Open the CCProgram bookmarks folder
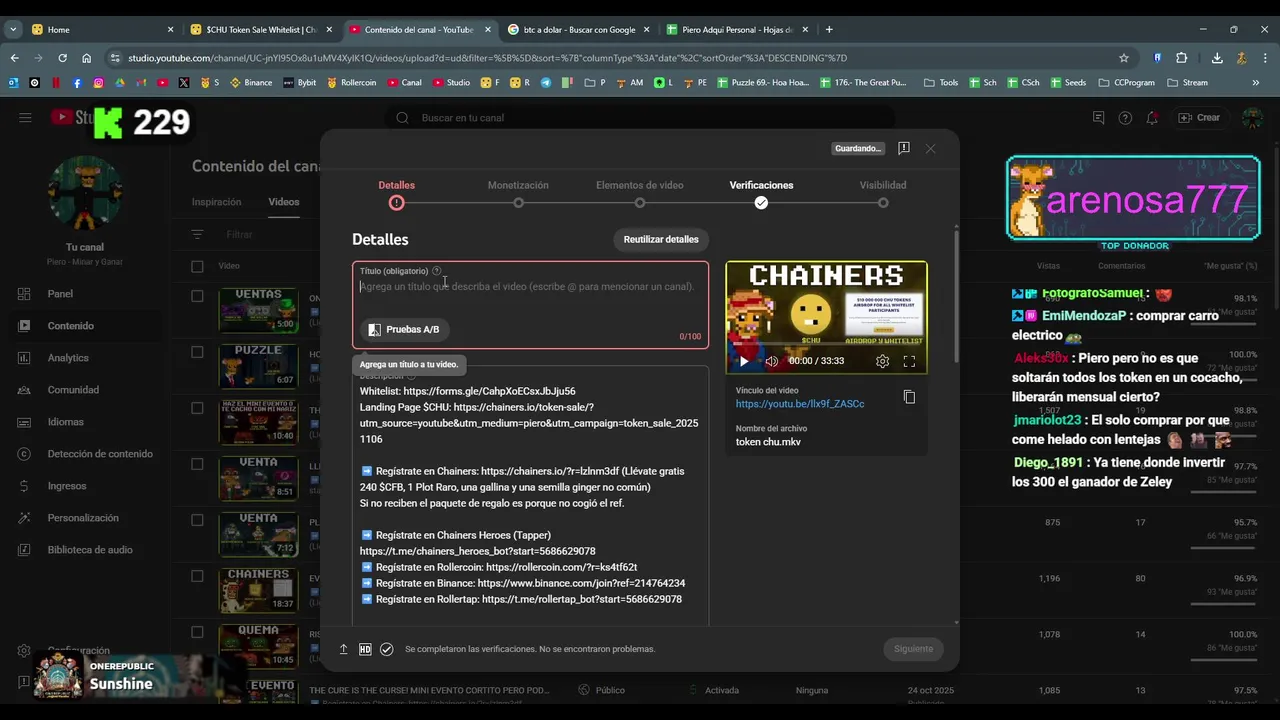Viewport: 1280px width, 720px height. point(1126,83)
